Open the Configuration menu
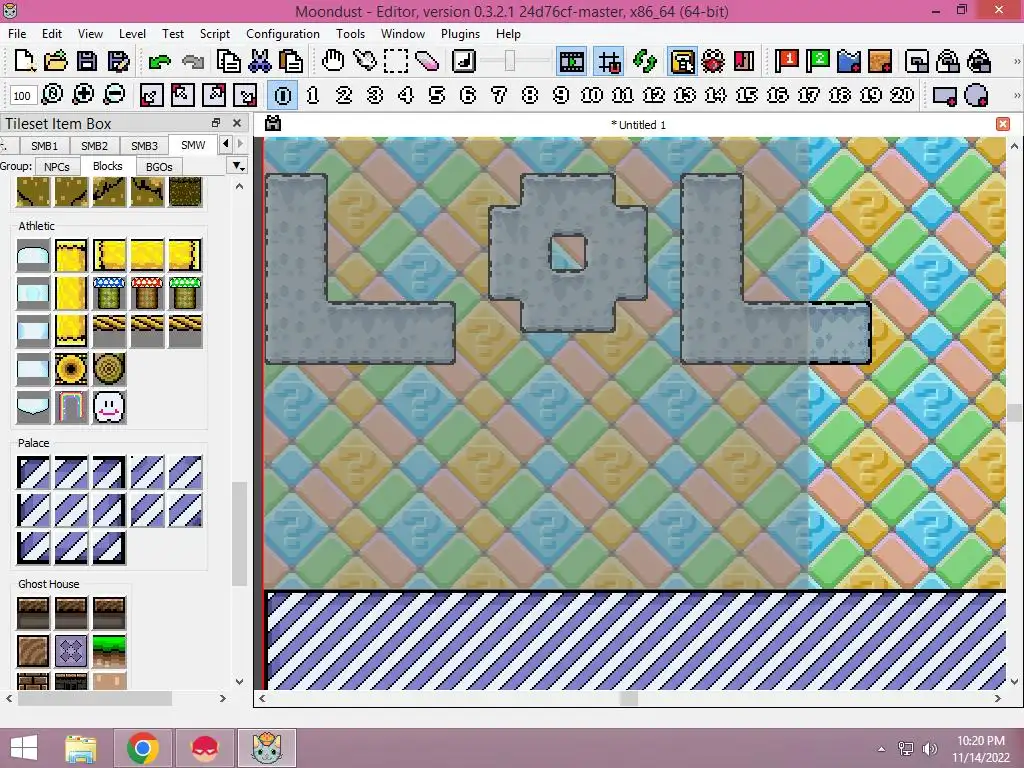 click(x=283, y=33)
